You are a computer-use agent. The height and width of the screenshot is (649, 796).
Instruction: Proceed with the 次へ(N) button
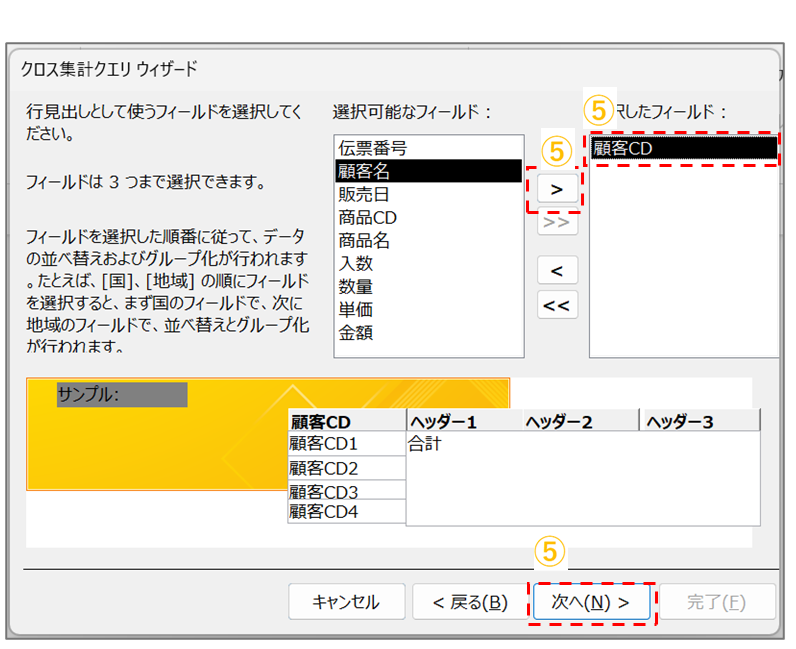pyautogui.click(x=591, y=602)
